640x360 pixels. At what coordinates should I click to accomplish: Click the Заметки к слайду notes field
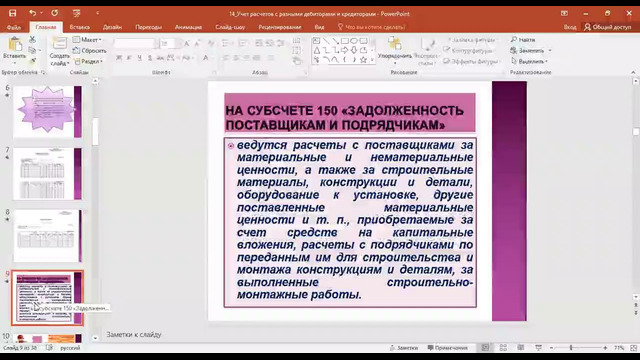[134, 335]
